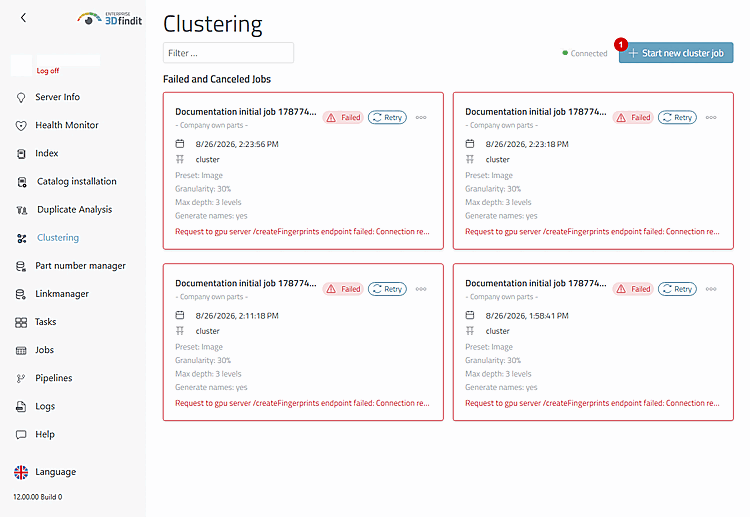The width and height of the screenshot is (750, 517).
Task: Click the 2:23:56 PM job title
Action: pyautogui.click(x=246, y=112)
